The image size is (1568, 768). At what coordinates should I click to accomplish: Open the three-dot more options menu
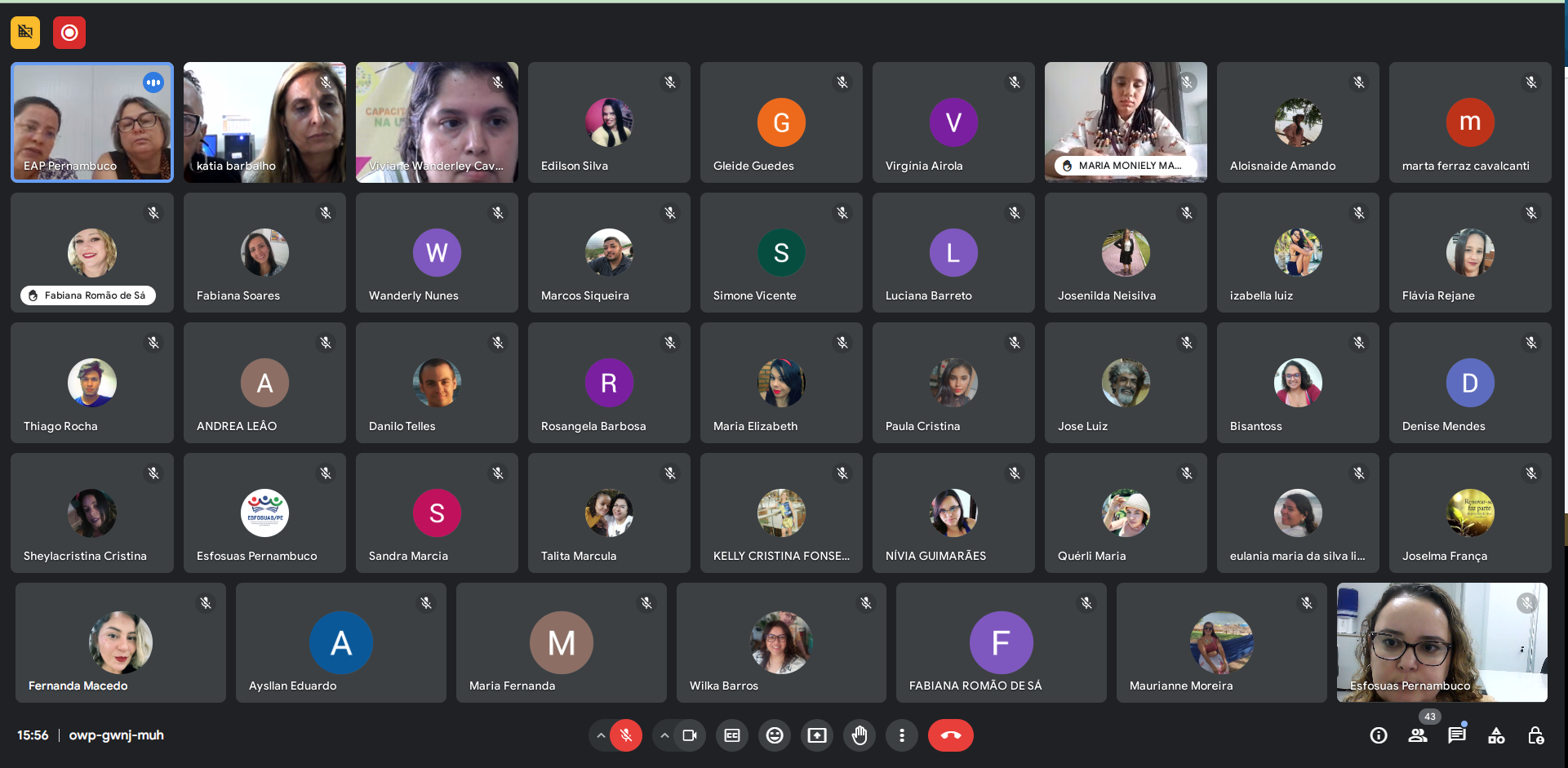tap(902, 735)
